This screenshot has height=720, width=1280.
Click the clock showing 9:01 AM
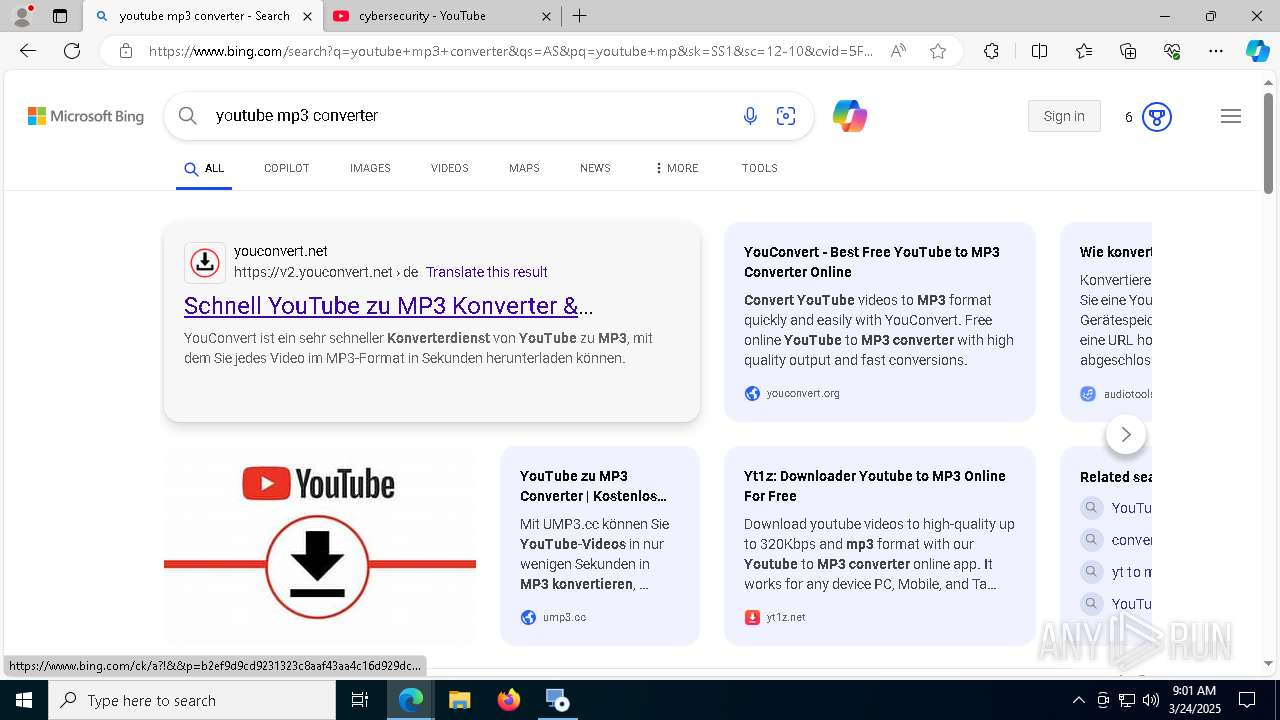point(1193,691)
